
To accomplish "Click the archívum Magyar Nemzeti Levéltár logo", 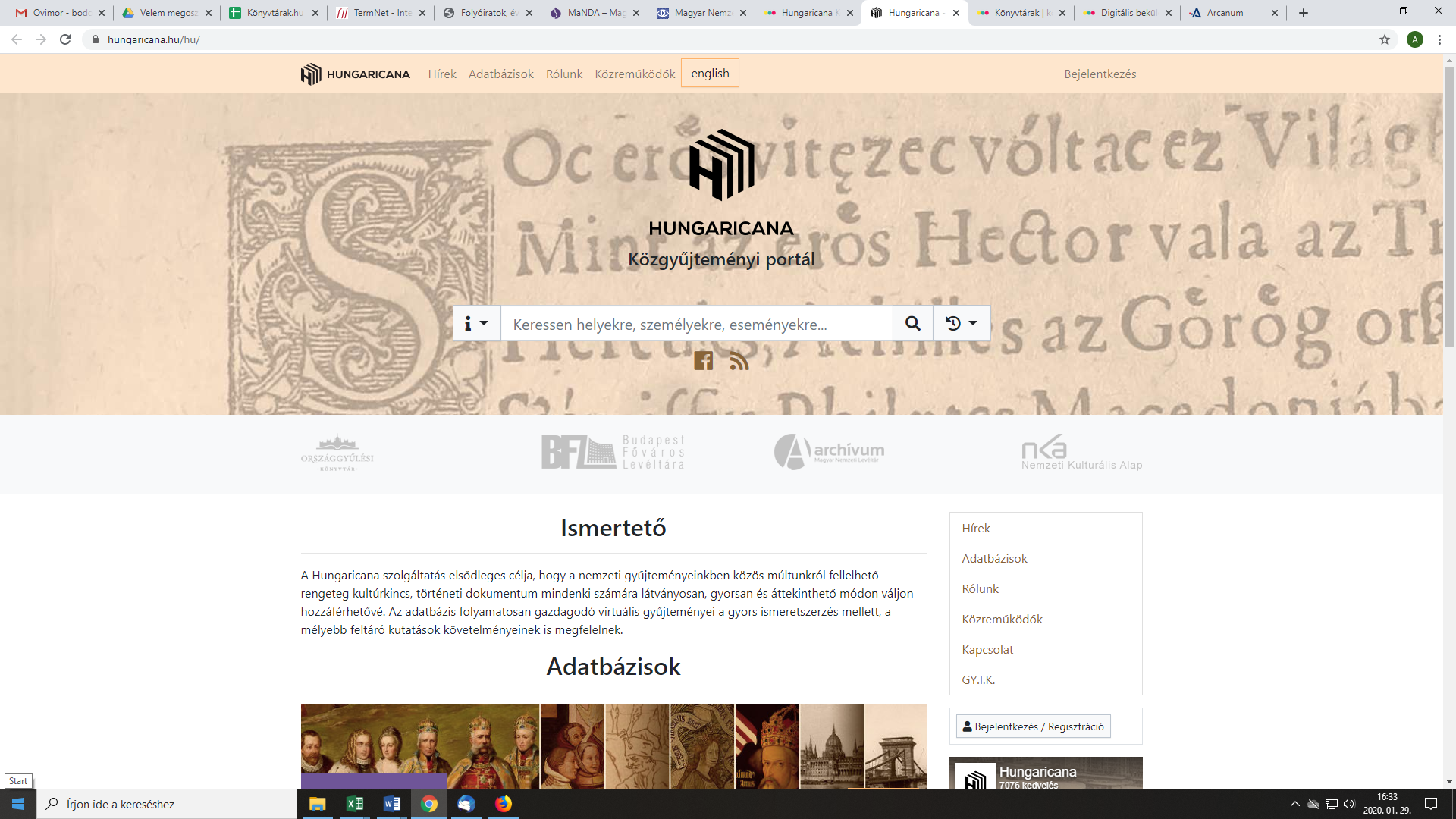I will (829, 452).
